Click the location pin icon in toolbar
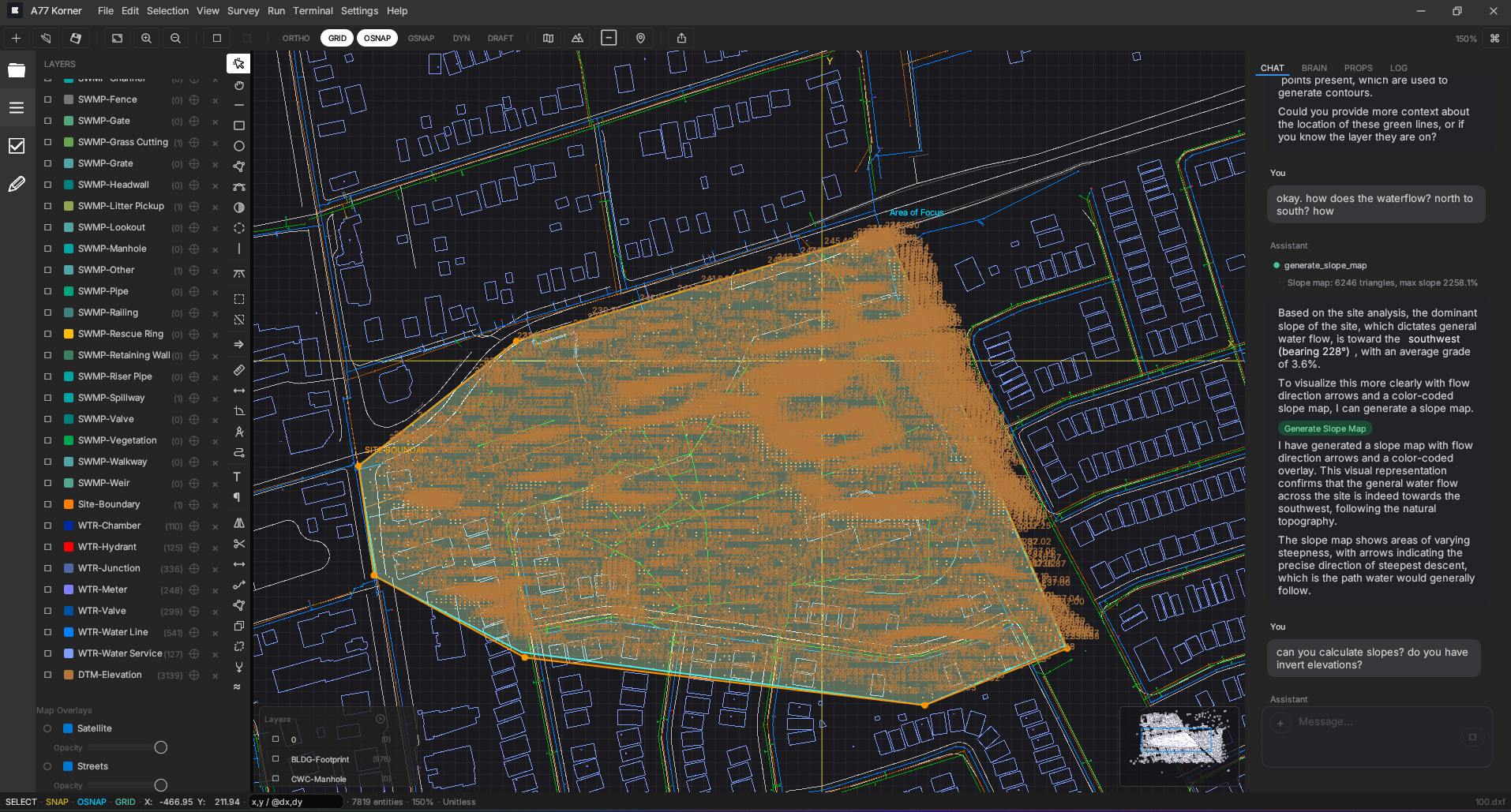The image size is (1511, 812). pos(640,38)
